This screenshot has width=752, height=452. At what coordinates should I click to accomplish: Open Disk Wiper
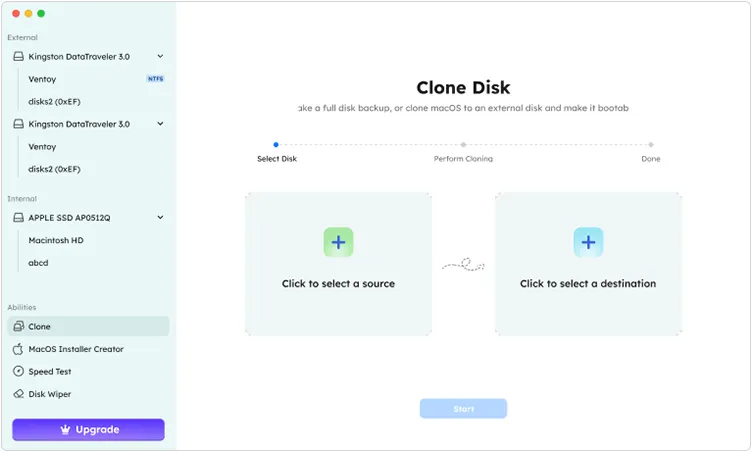tap(88, 394)
